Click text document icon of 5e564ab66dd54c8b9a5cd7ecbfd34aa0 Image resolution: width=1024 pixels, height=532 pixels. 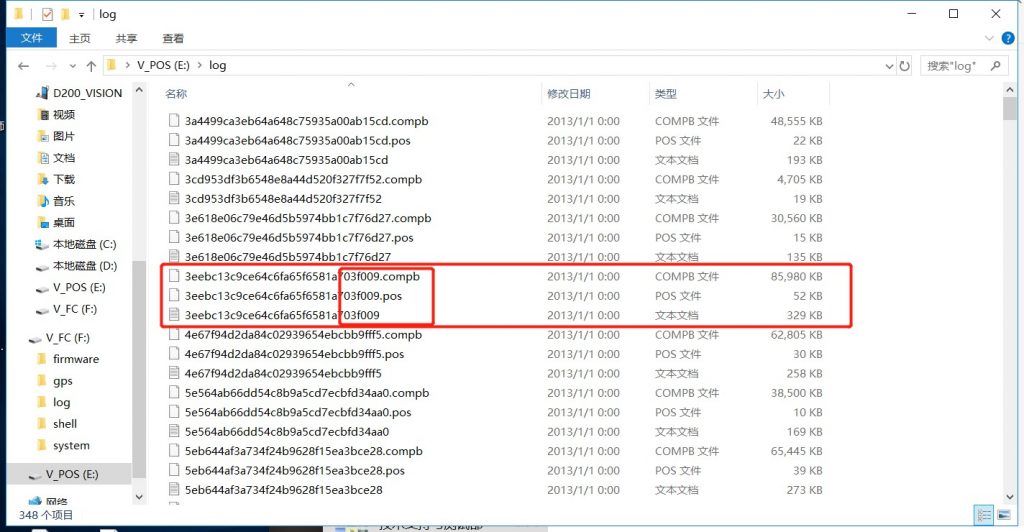coord(174,431)
